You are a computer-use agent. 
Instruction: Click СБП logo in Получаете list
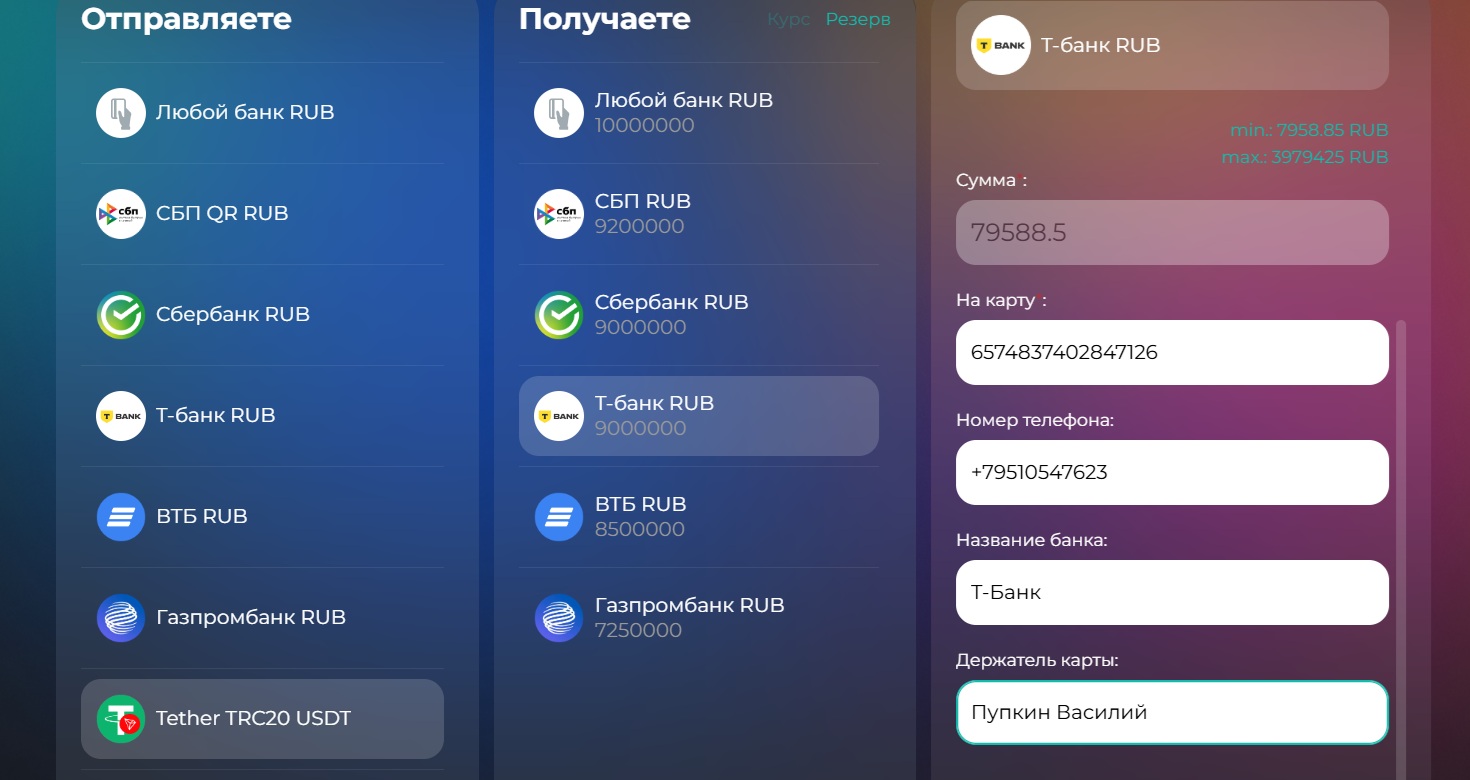pos(559,214)
